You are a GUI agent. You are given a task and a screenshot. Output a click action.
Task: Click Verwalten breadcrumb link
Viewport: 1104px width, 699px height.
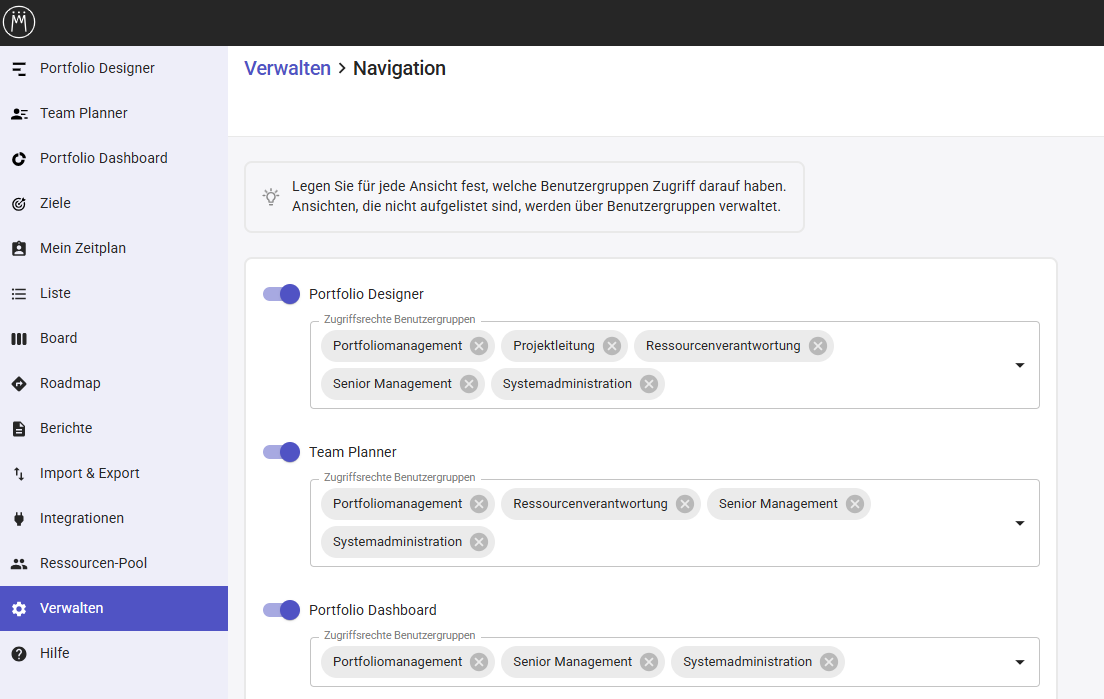(287, 68)
